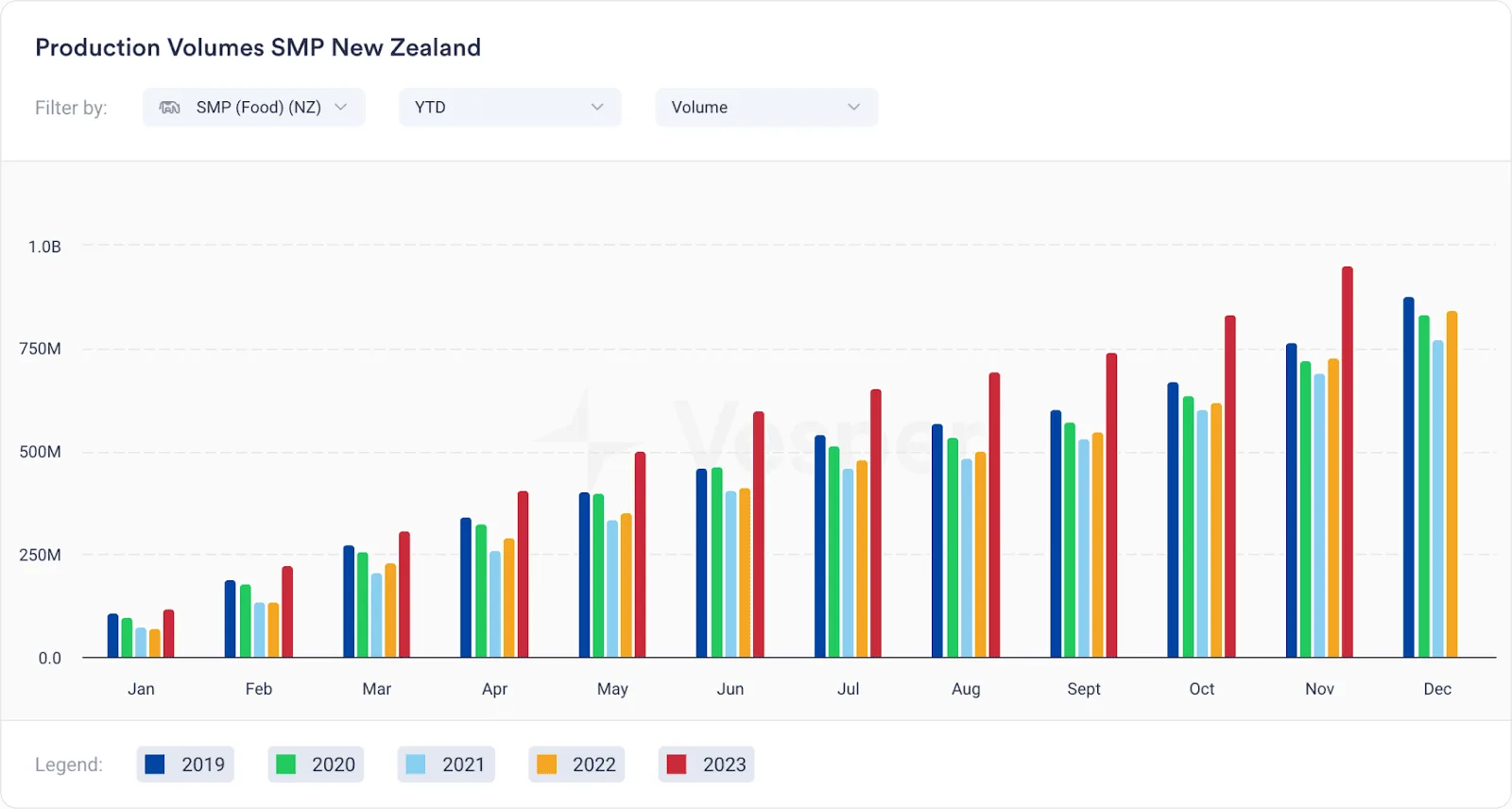Click the red 2023 bar for Oct

pyautogui.click(x=1230, y=486)
